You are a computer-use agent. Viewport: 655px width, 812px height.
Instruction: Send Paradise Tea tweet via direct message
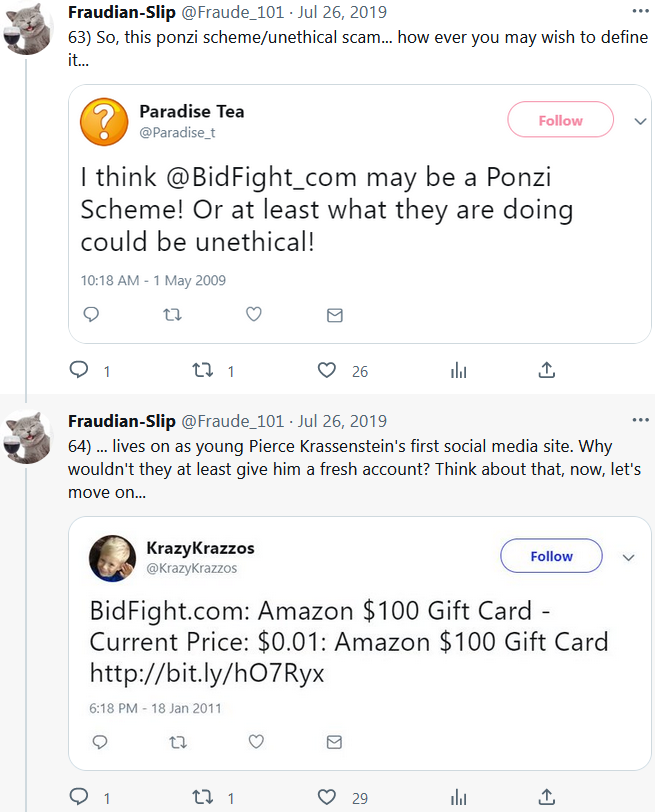335,315
